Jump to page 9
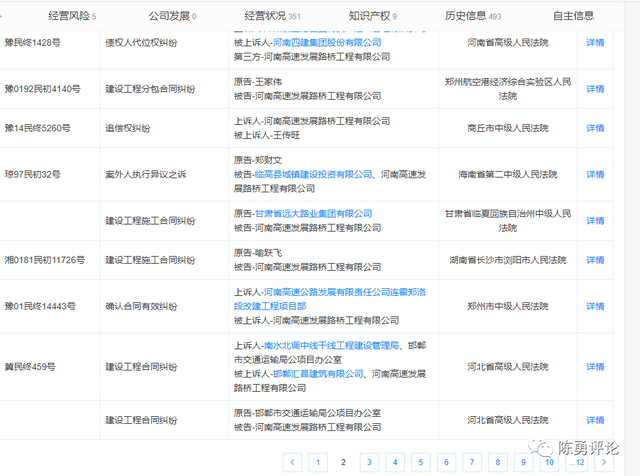This screenshot has width=640, height=476. [x=524, y=462]
